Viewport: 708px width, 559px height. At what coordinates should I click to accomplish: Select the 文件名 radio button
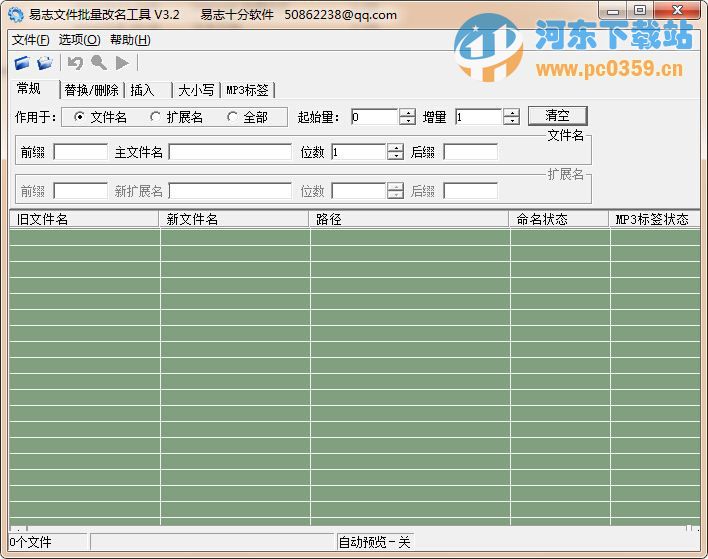pos(79,117)
